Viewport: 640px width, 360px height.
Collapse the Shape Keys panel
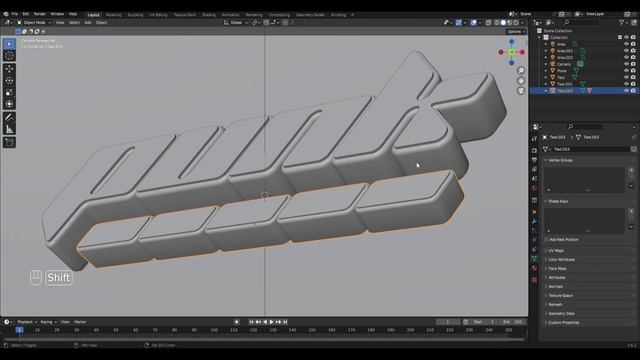click(x=558, y=201)
